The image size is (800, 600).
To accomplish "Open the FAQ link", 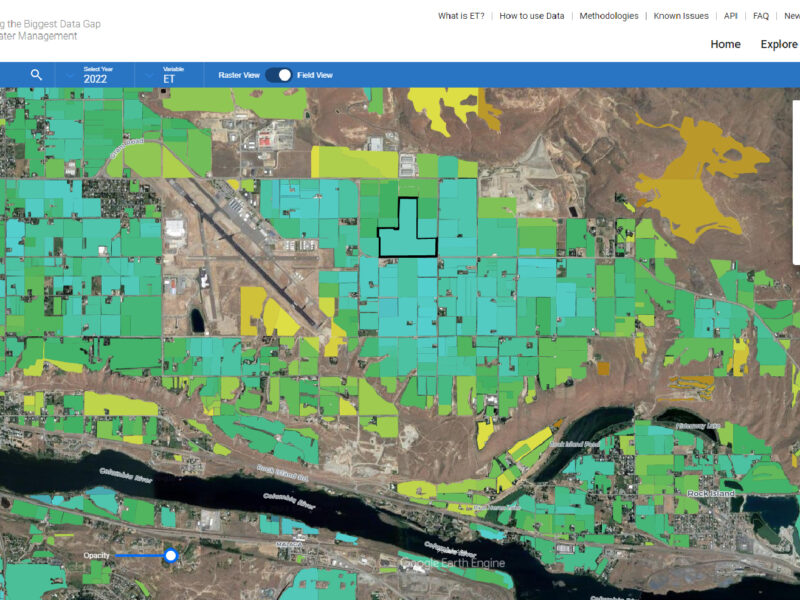I will tap(761, 16).
